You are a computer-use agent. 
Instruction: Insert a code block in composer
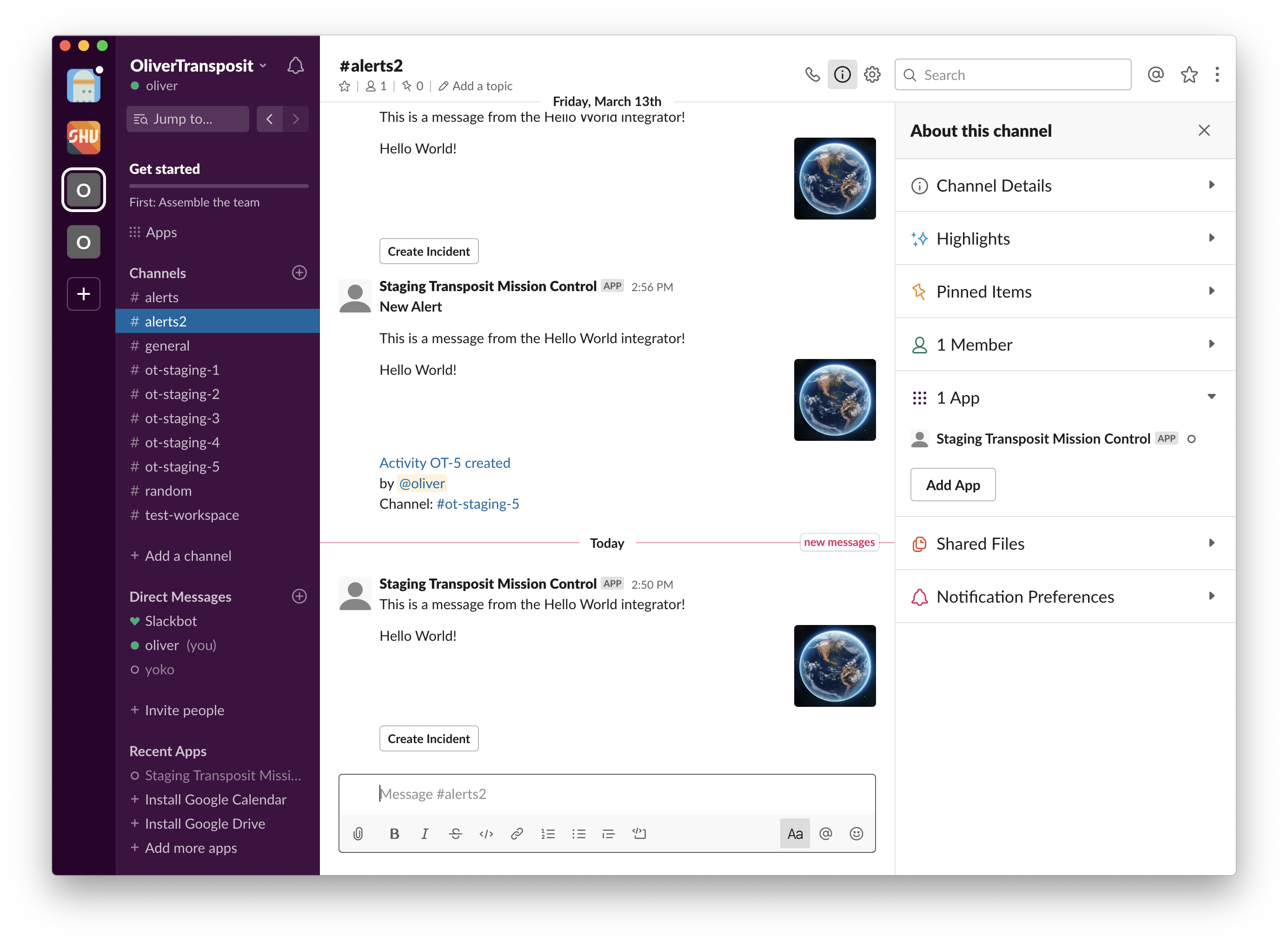point(639,834)
